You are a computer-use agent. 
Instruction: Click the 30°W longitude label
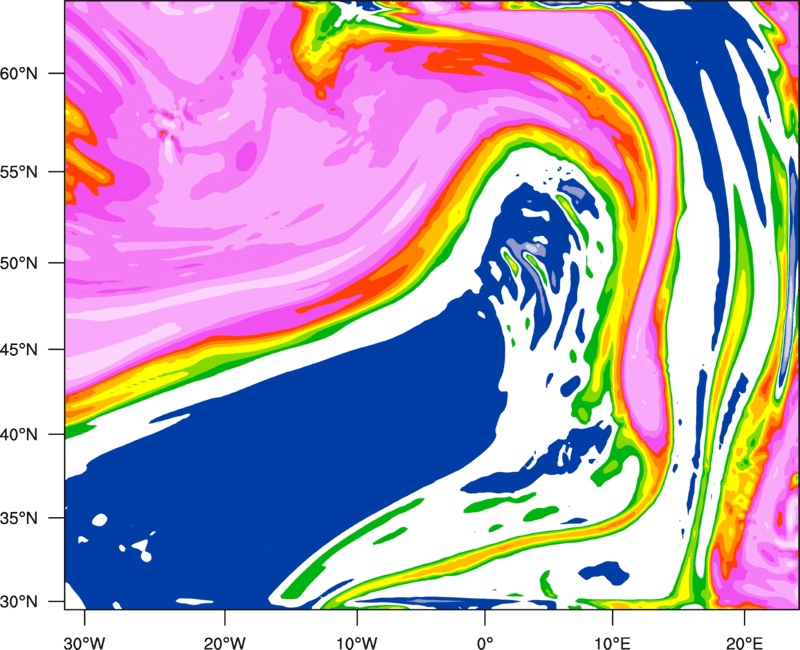[x=85, y=643]
